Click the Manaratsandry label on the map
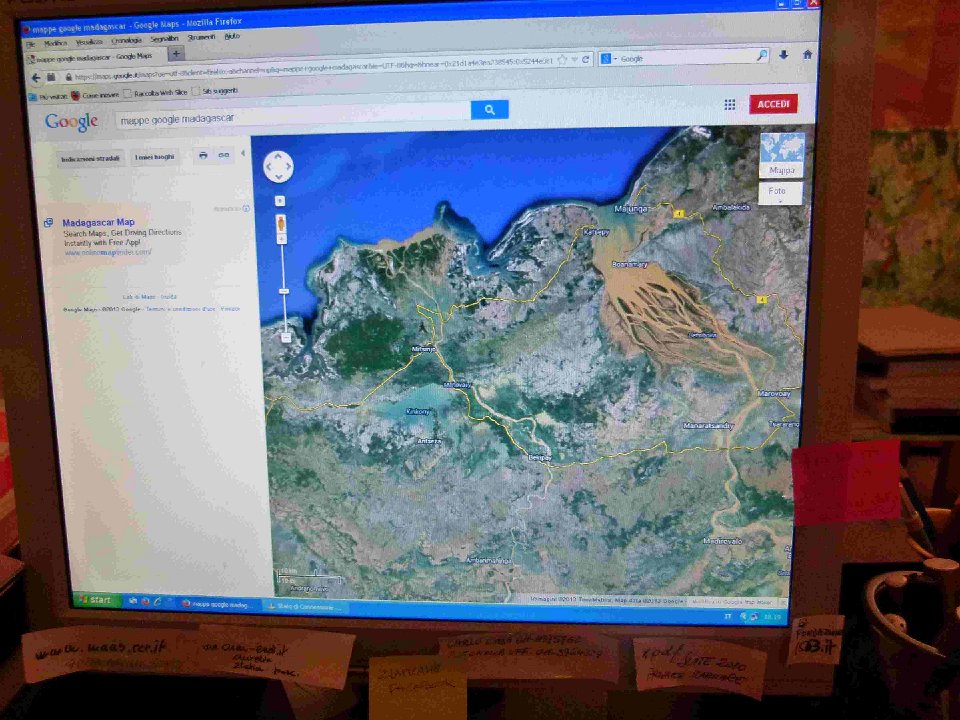 click(708, 426)
